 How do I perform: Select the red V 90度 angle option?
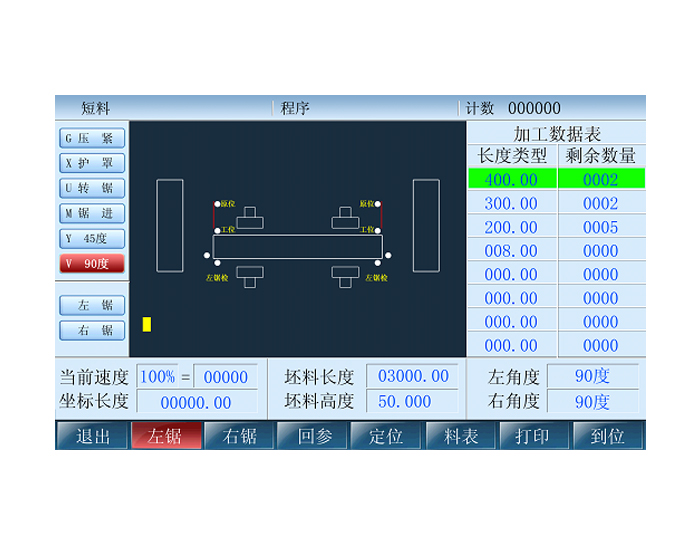coord(92,263)
